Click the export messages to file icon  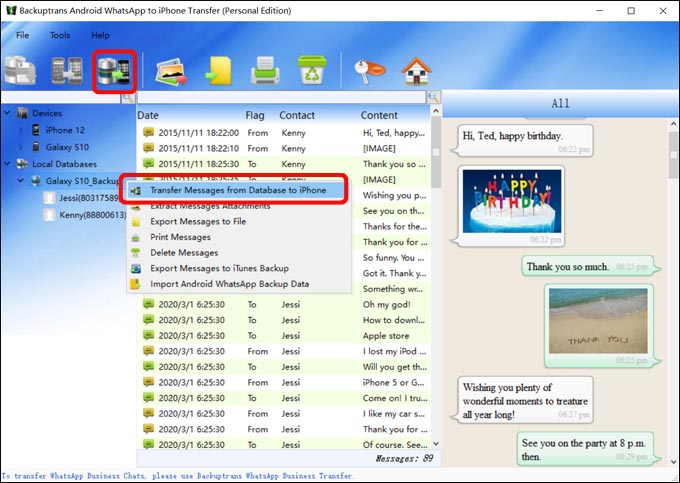click(x=219, y=71)
